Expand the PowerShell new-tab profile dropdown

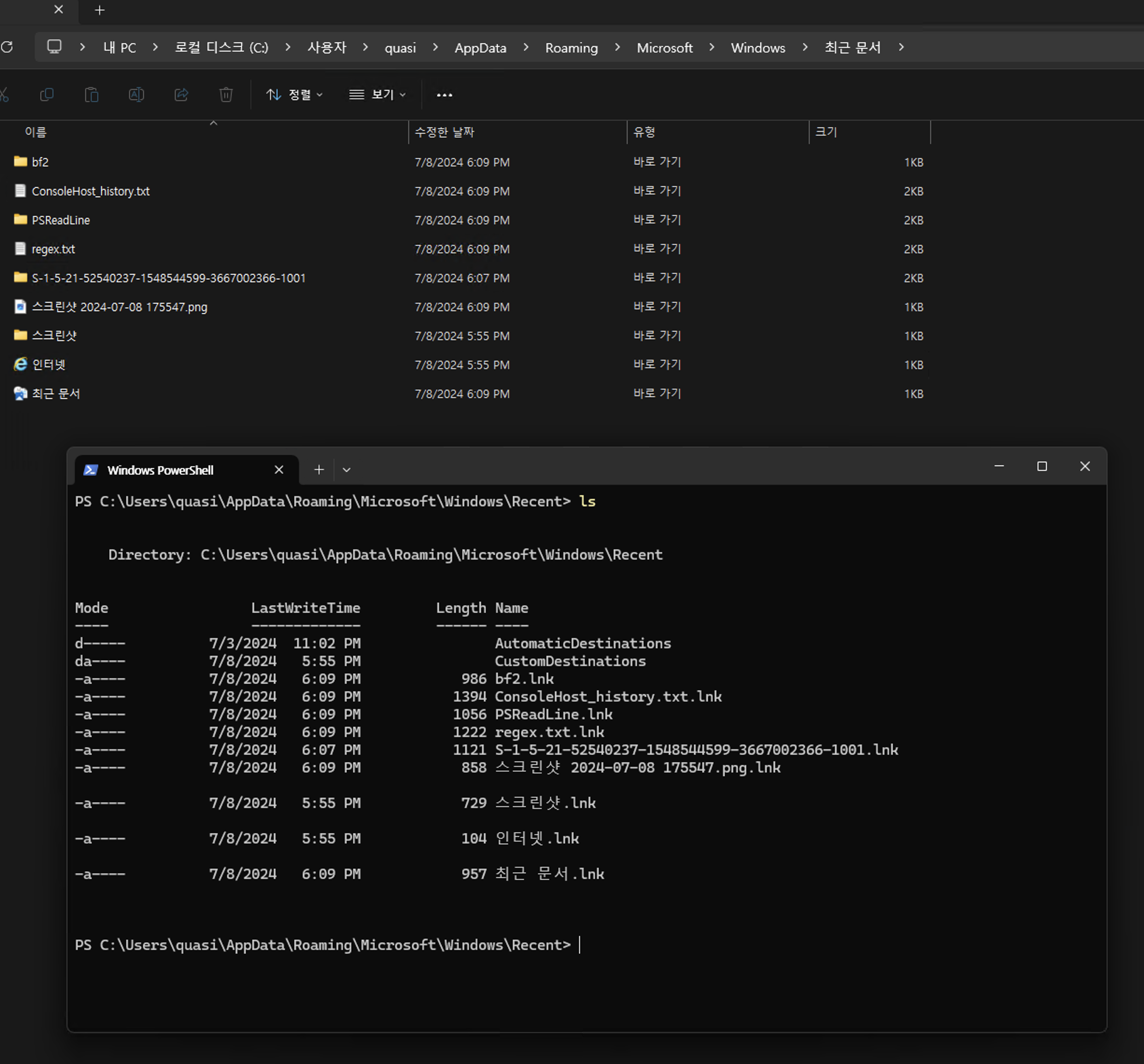coord(346,470)
